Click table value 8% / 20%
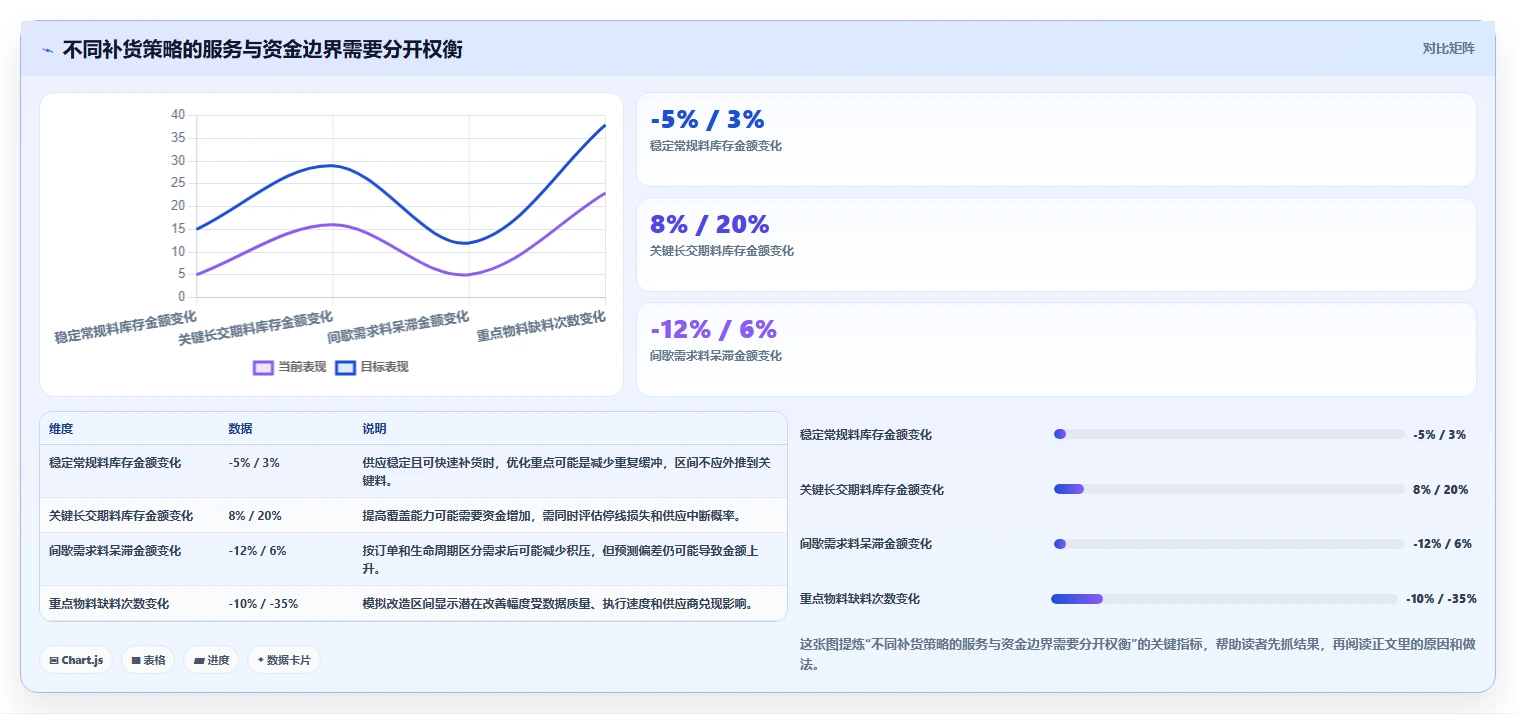Viewport: 1516px width, 714px height. coord(255,516)
